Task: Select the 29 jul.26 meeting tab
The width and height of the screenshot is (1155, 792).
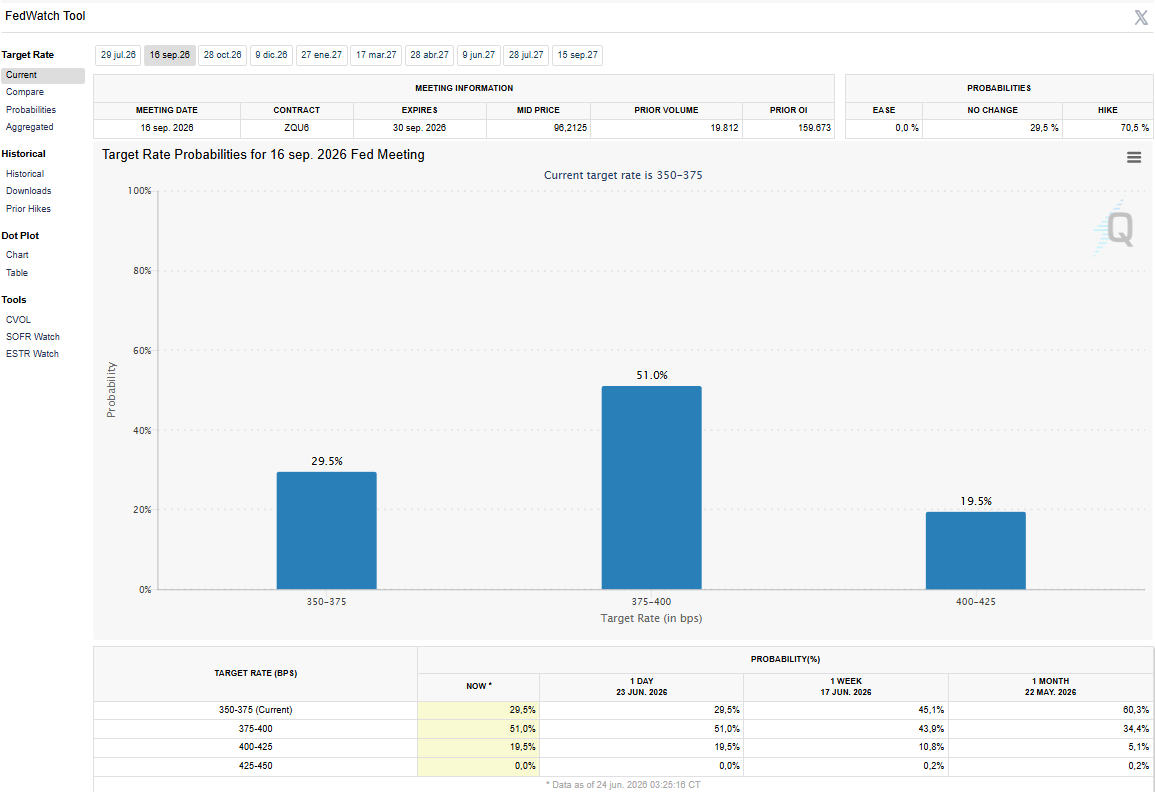Action: 118,55
